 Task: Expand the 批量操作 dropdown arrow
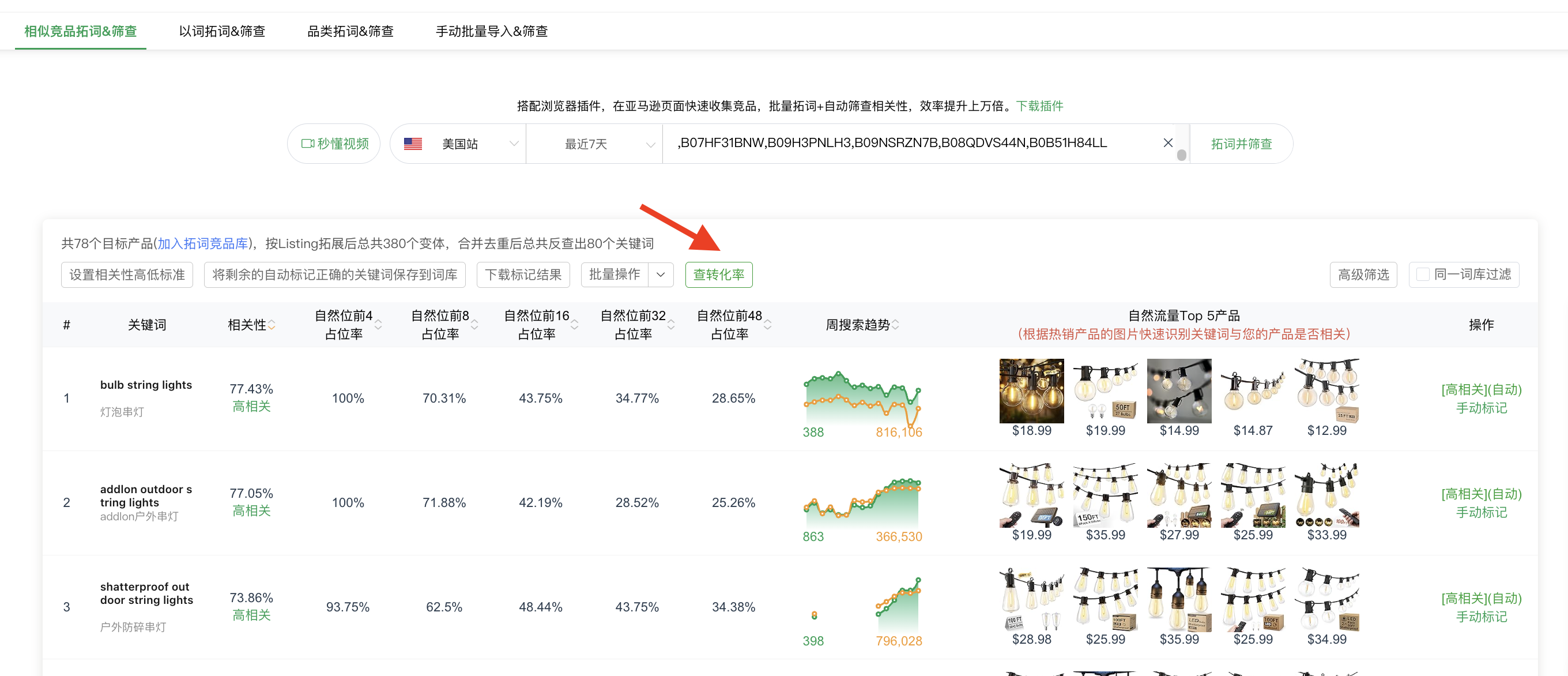[x=661, y=275]
